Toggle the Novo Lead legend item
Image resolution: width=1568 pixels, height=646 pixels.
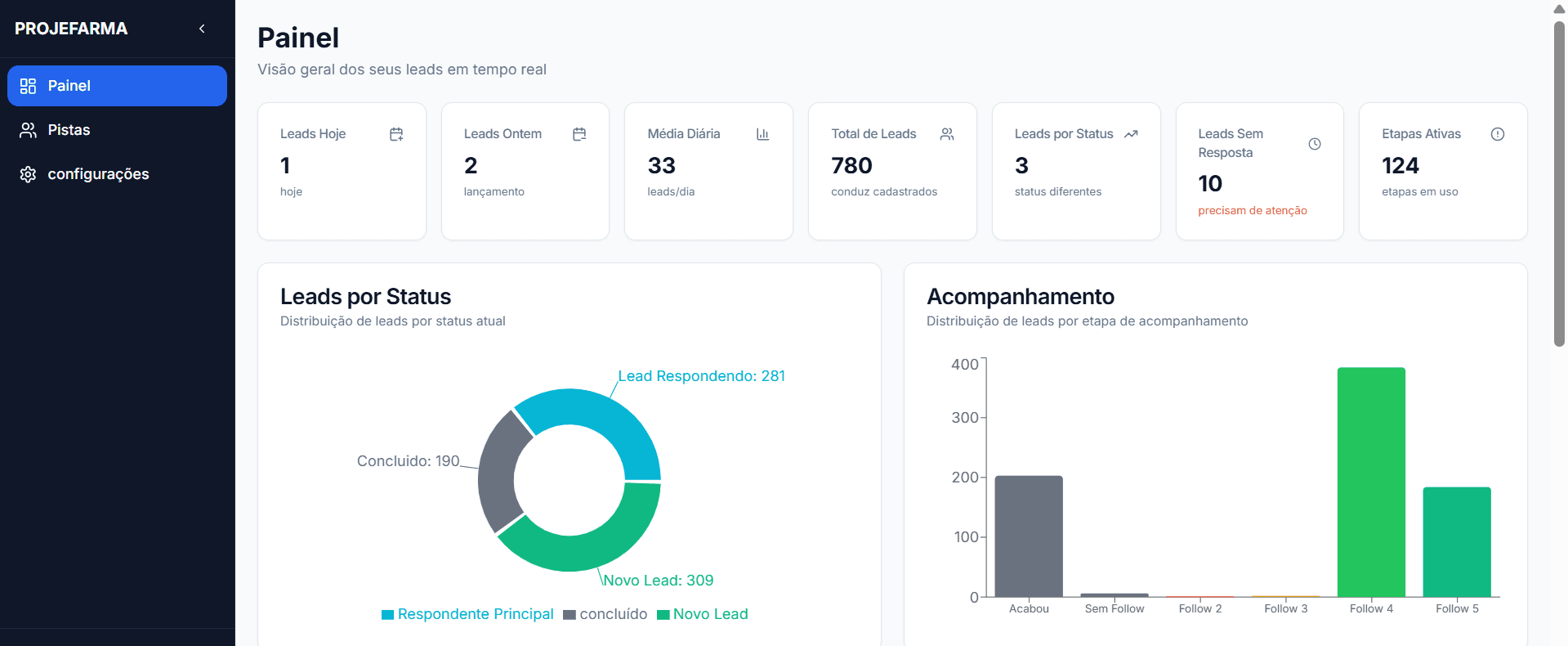tap(703, 614)
